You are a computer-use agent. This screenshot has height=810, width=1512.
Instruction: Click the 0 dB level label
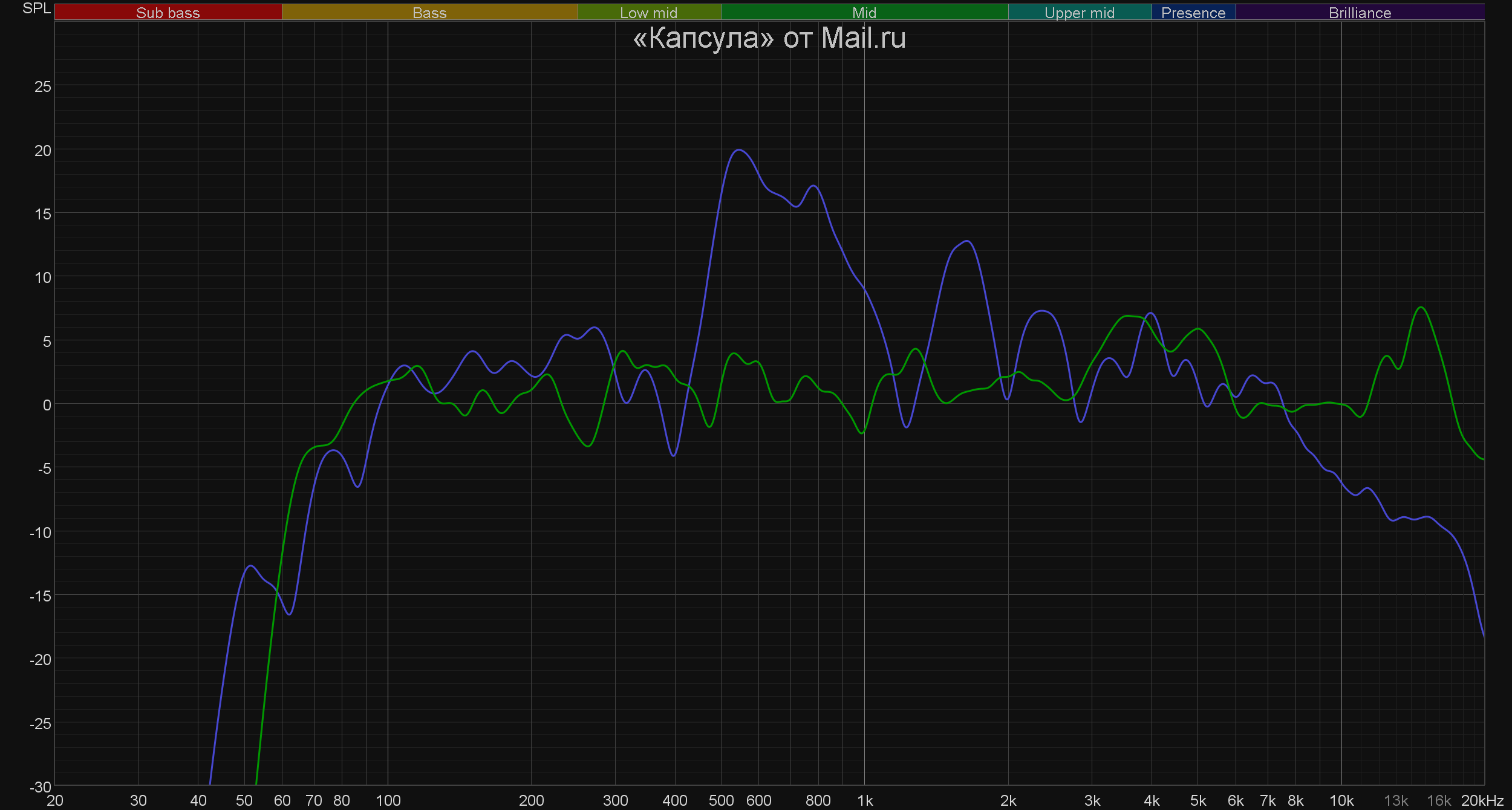click(47, 405)
